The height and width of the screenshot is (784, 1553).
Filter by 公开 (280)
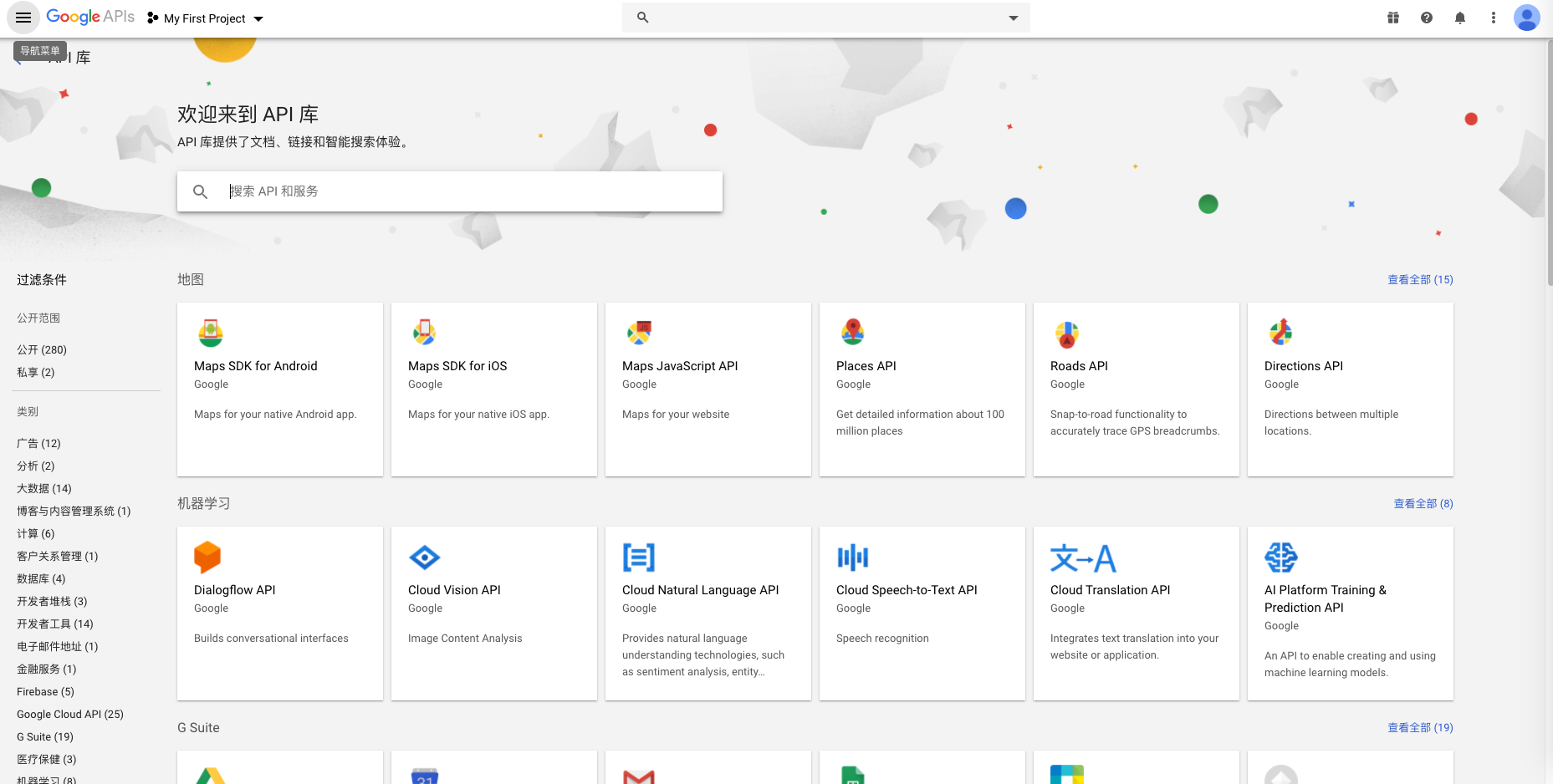coord(42,350)
